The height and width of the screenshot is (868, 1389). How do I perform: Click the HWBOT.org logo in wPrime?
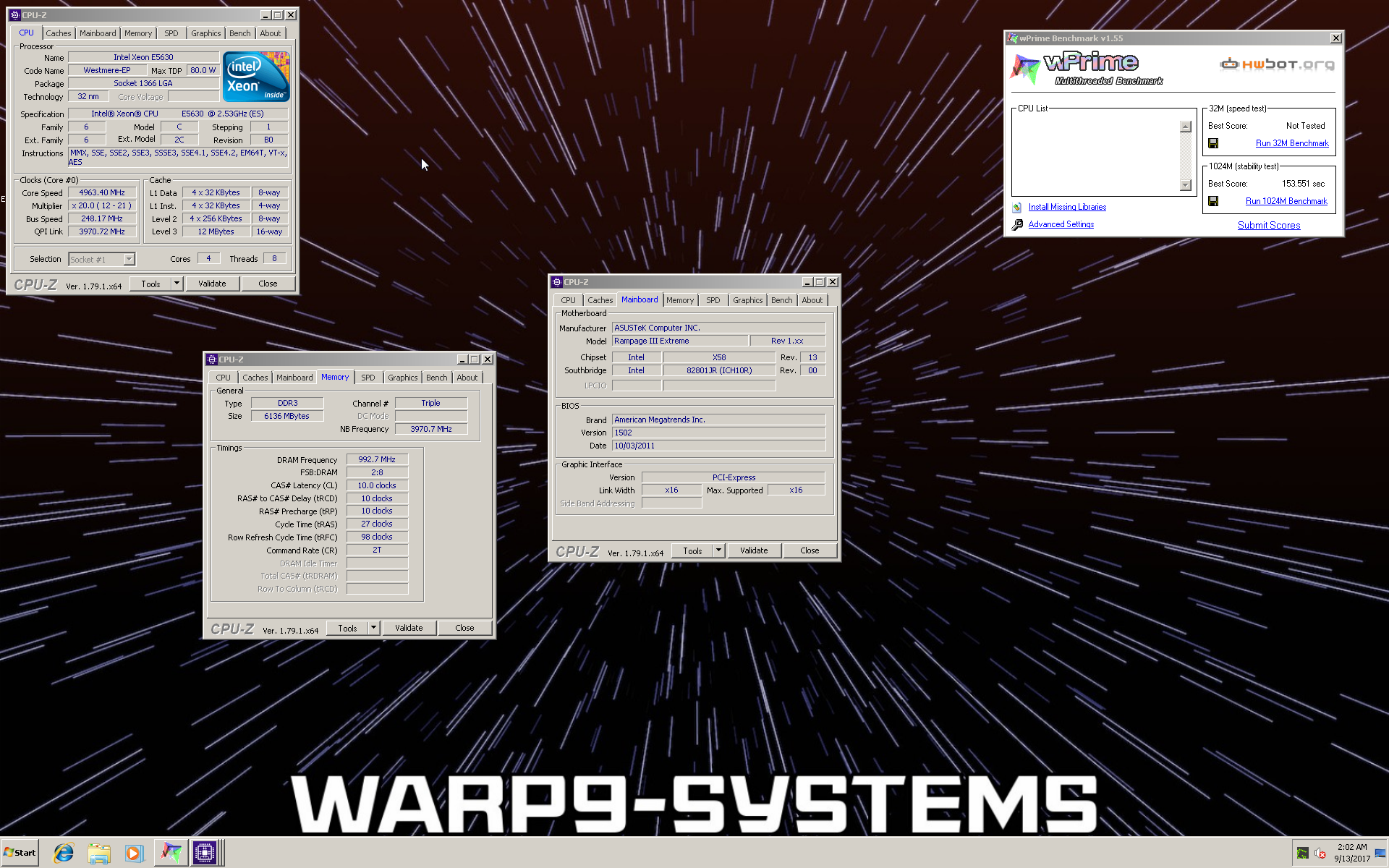coord(1277,64)
